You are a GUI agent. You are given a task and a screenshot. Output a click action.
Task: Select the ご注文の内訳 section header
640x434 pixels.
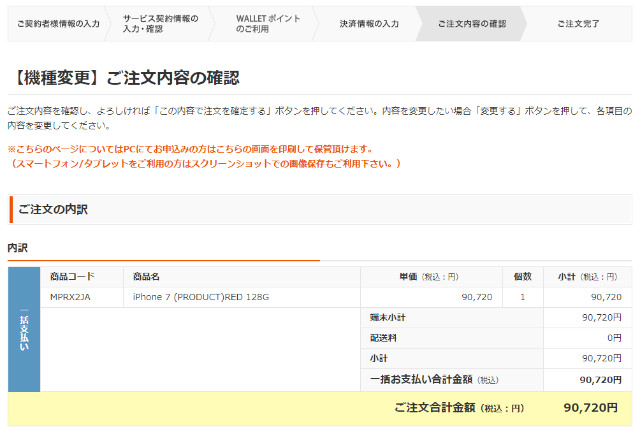[320, 209]
